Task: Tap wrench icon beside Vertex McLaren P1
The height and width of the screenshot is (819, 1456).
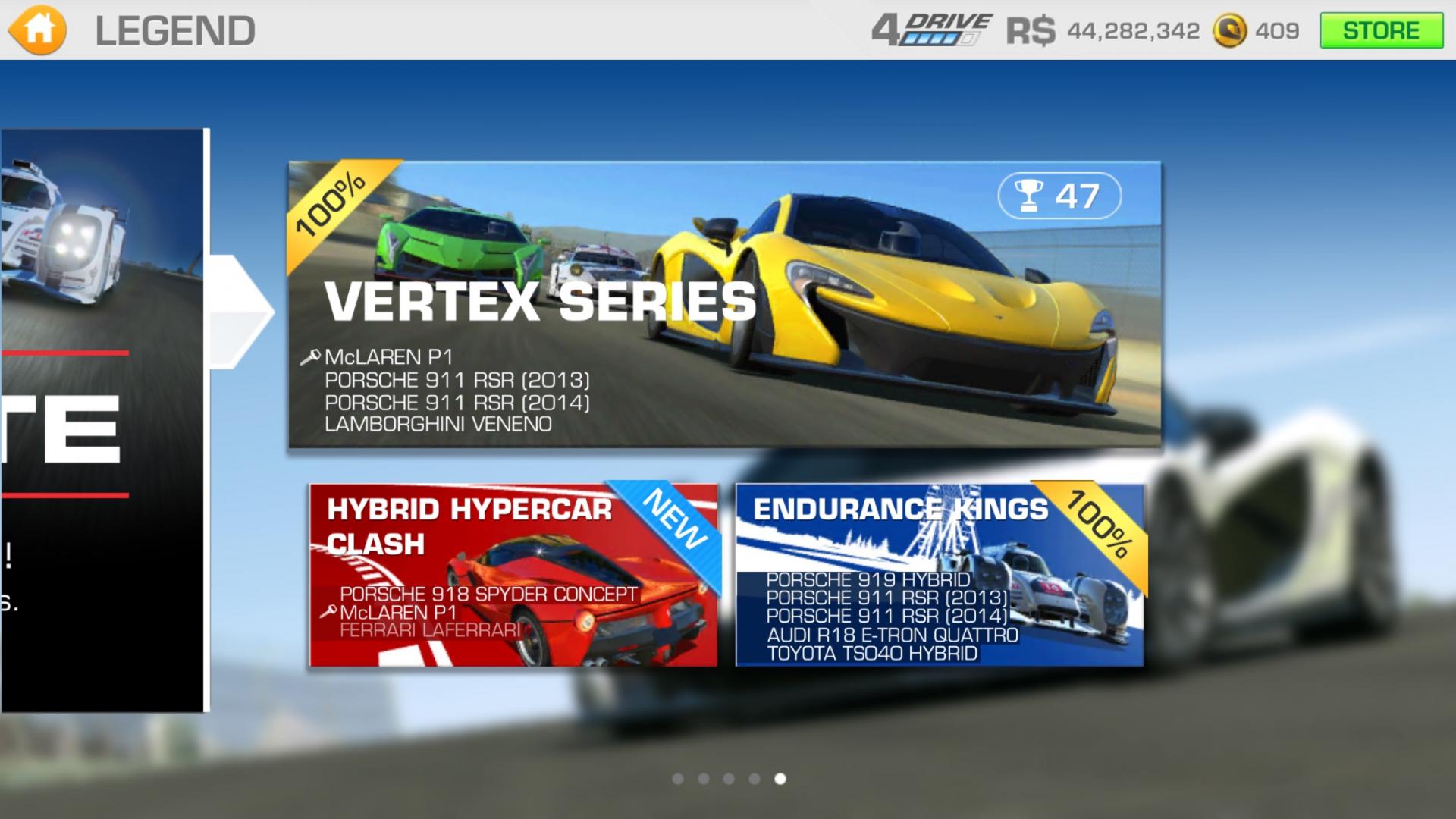Action: click(x=310, y=358)
